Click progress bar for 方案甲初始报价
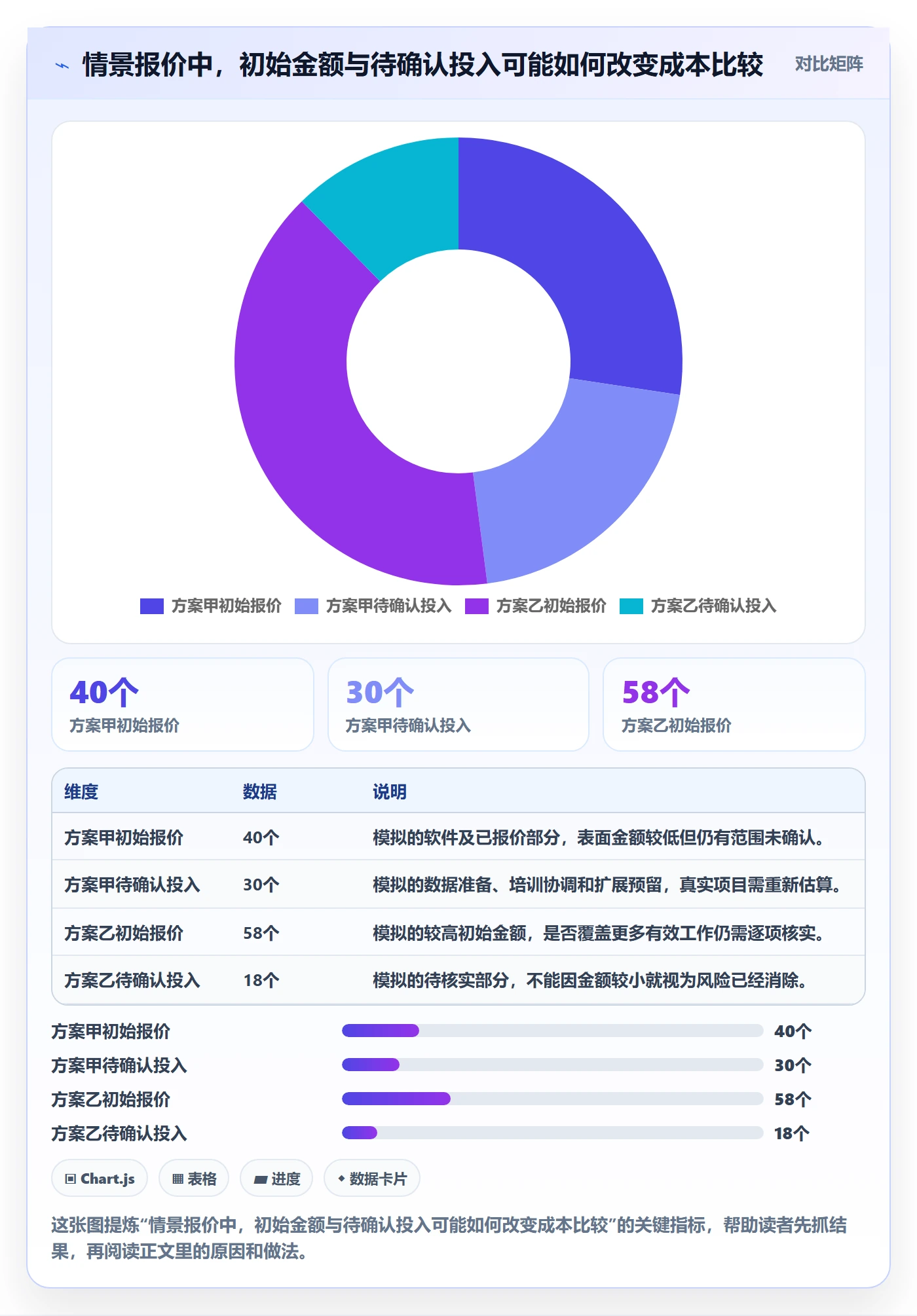The image size is (917, 1316). tap(553, 1031)
